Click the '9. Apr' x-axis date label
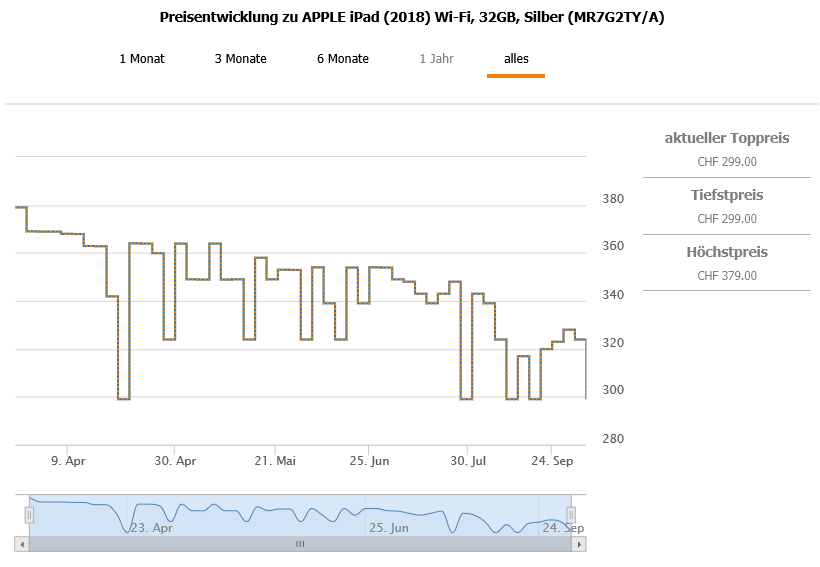 69,462
